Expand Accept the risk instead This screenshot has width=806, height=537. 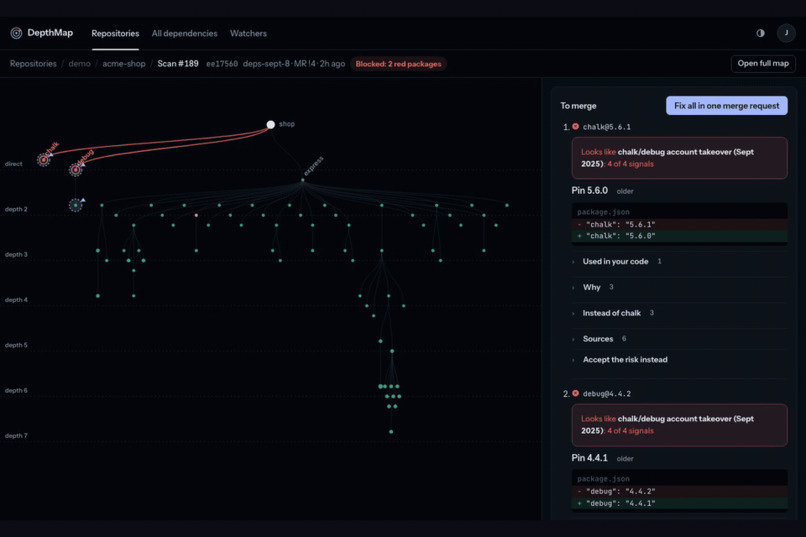(x=679, y=360)
